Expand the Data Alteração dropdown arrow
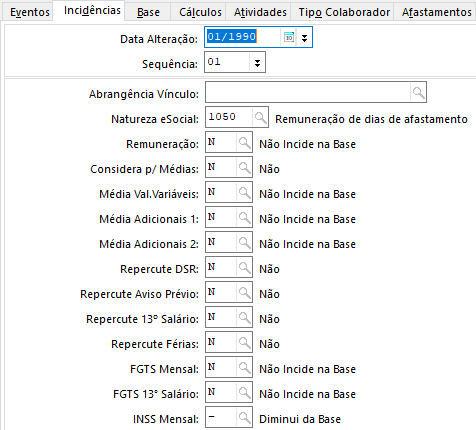Viewport: 476px width, 430px height. 304,37
